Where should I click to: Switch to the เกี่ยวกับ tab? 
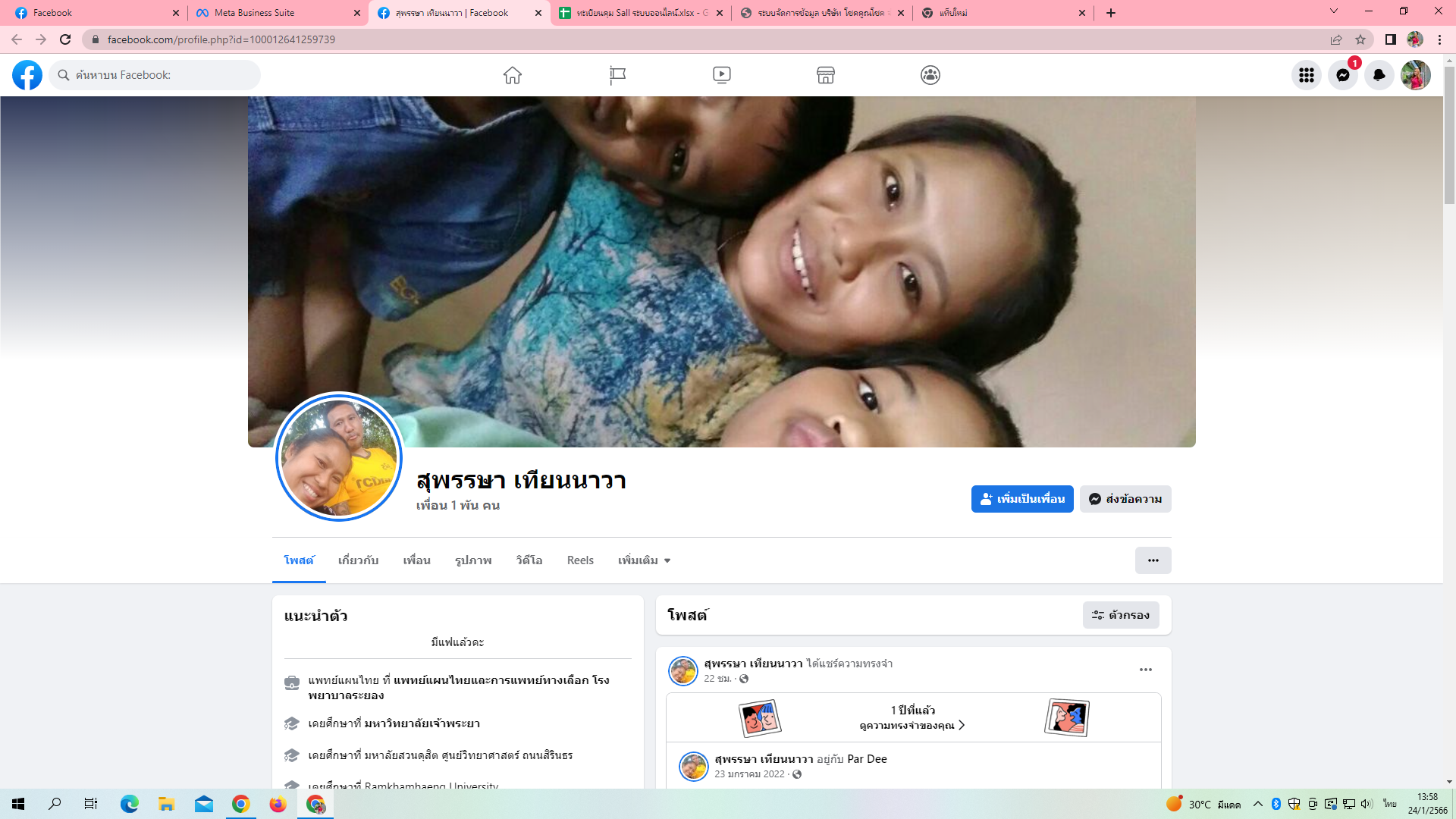(x=358, y=560)
